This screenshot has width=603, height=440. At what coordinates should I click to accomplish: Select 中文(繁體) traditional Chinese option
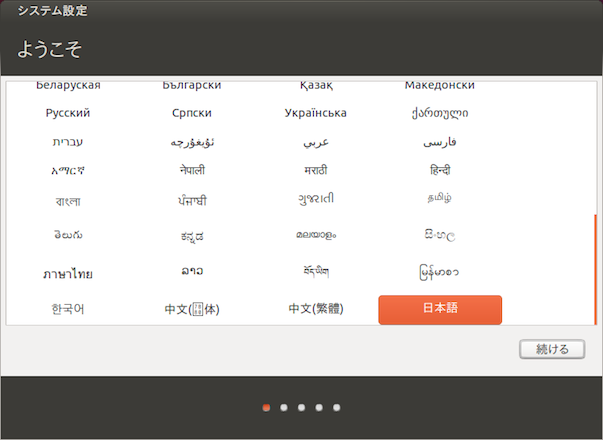point(316,309)
